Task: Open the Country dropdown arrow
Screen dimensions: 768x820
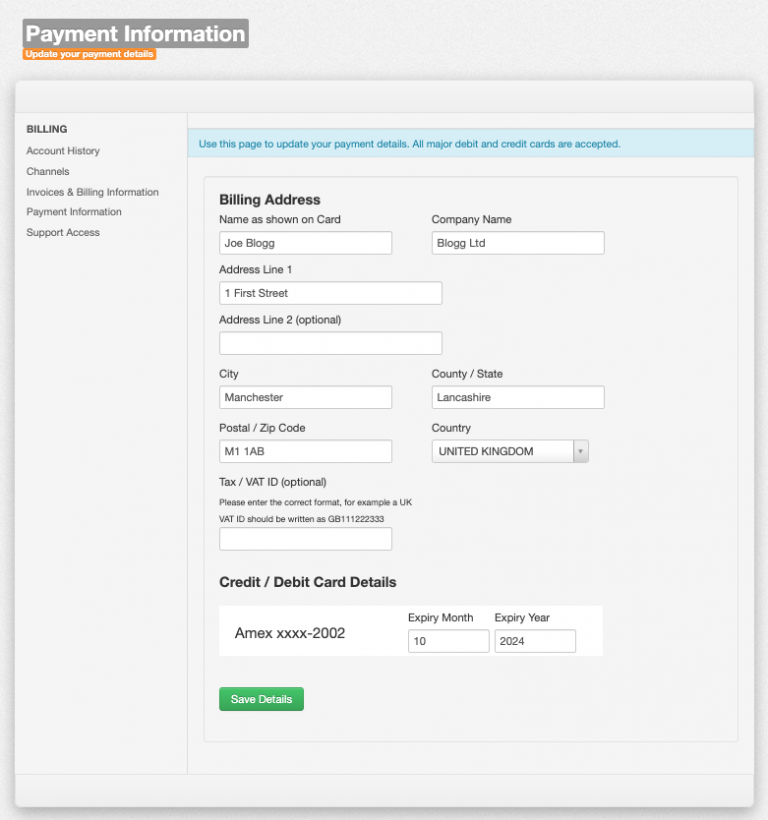Action: coord(580,451)
